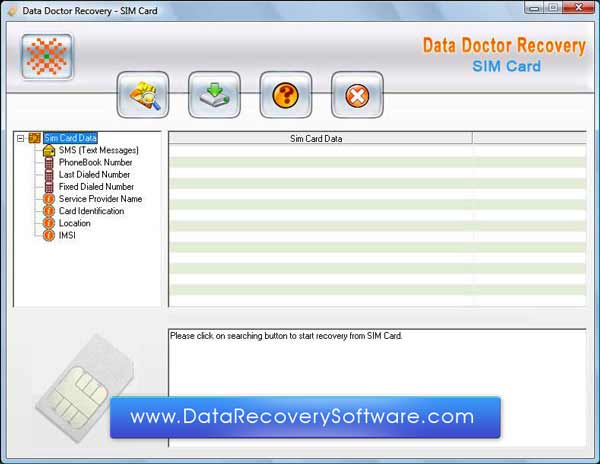Select the Sim Card Data root node
This screenshot has width=600, height=464.
[70, 138]
